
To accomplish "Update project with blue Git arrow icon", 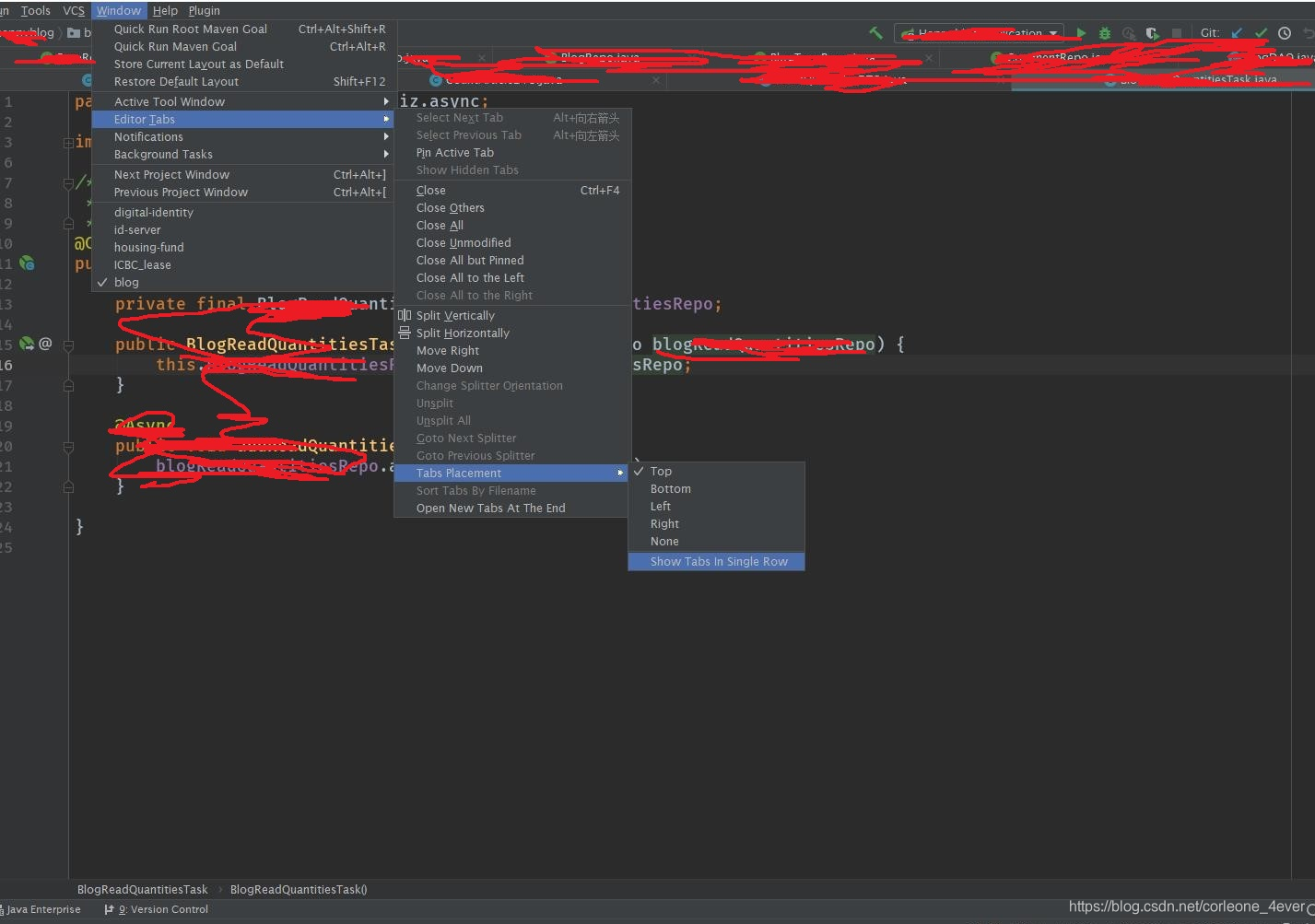I will pos(1237,33).
